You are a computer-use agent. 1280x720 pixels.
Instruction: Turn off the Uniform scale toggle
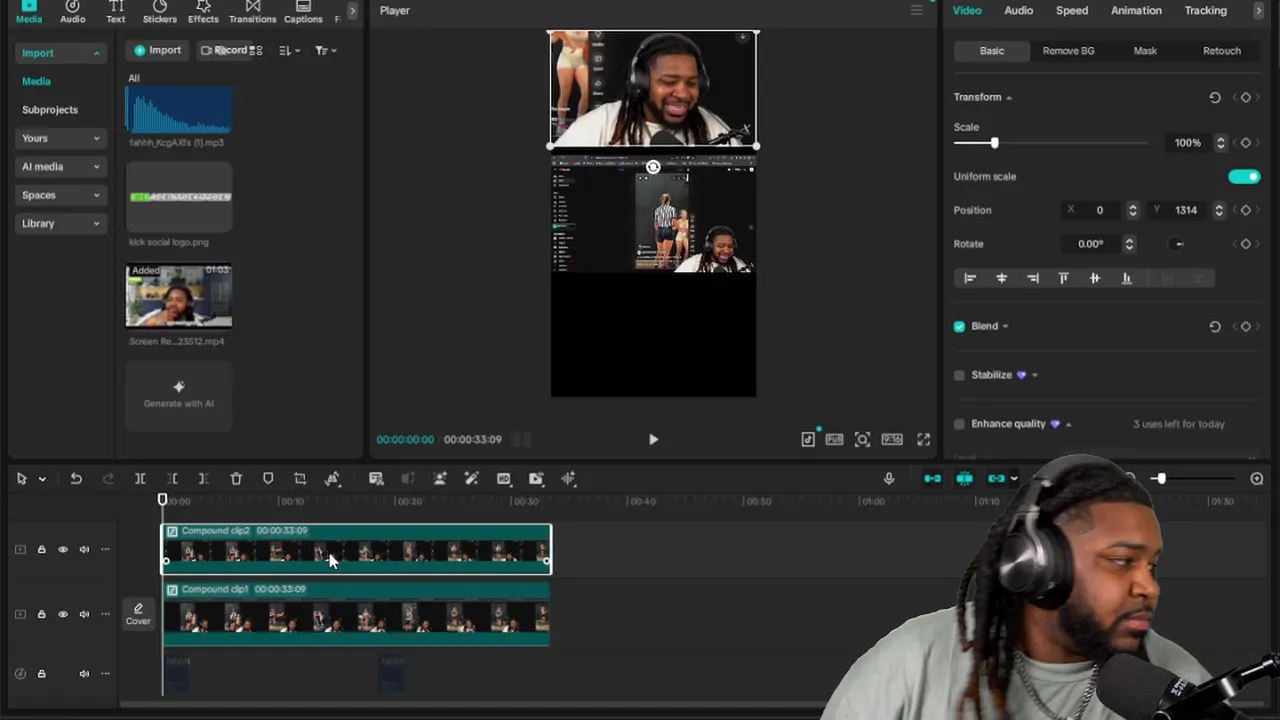[1244, 177]
